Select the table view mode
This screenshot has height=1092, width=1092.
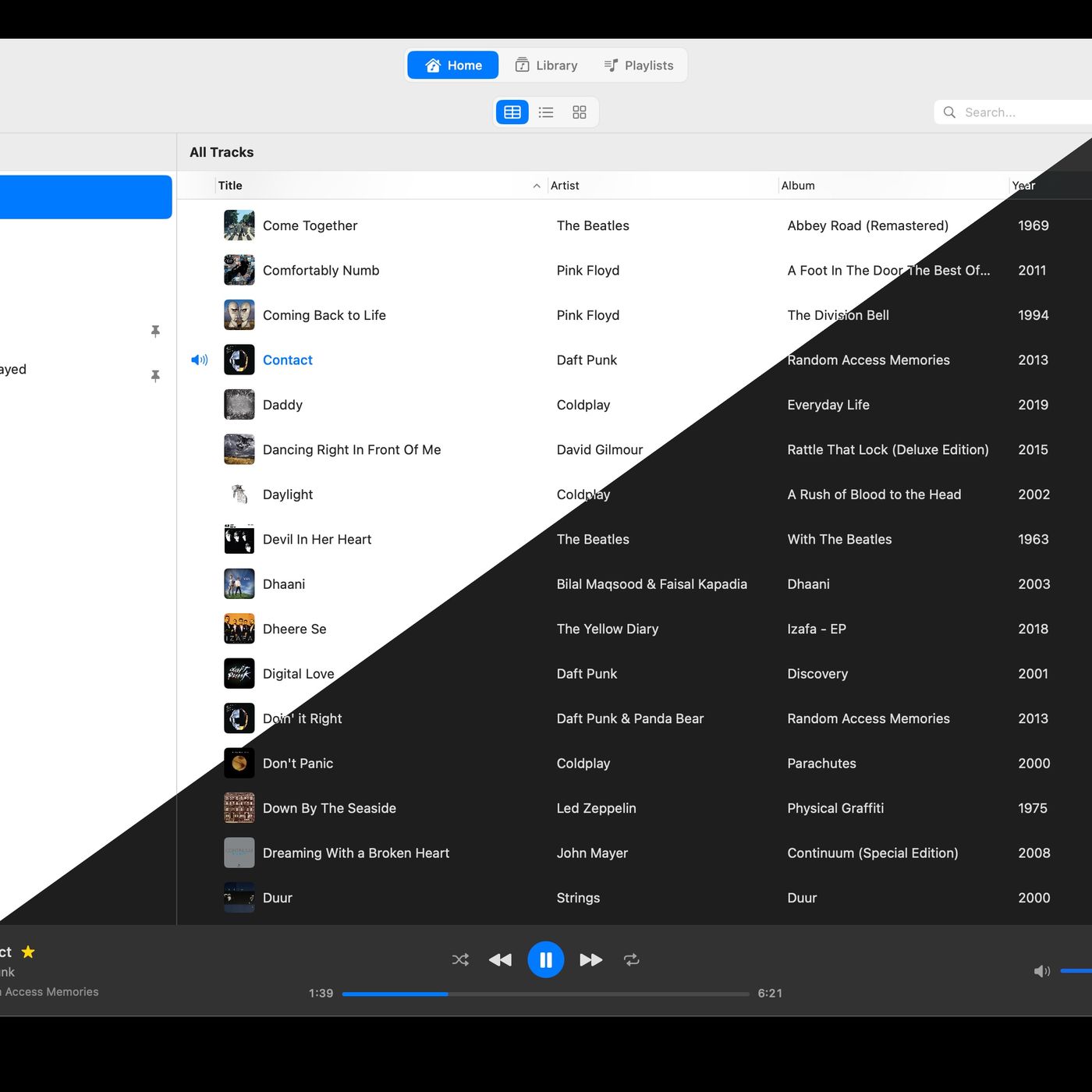512,112
